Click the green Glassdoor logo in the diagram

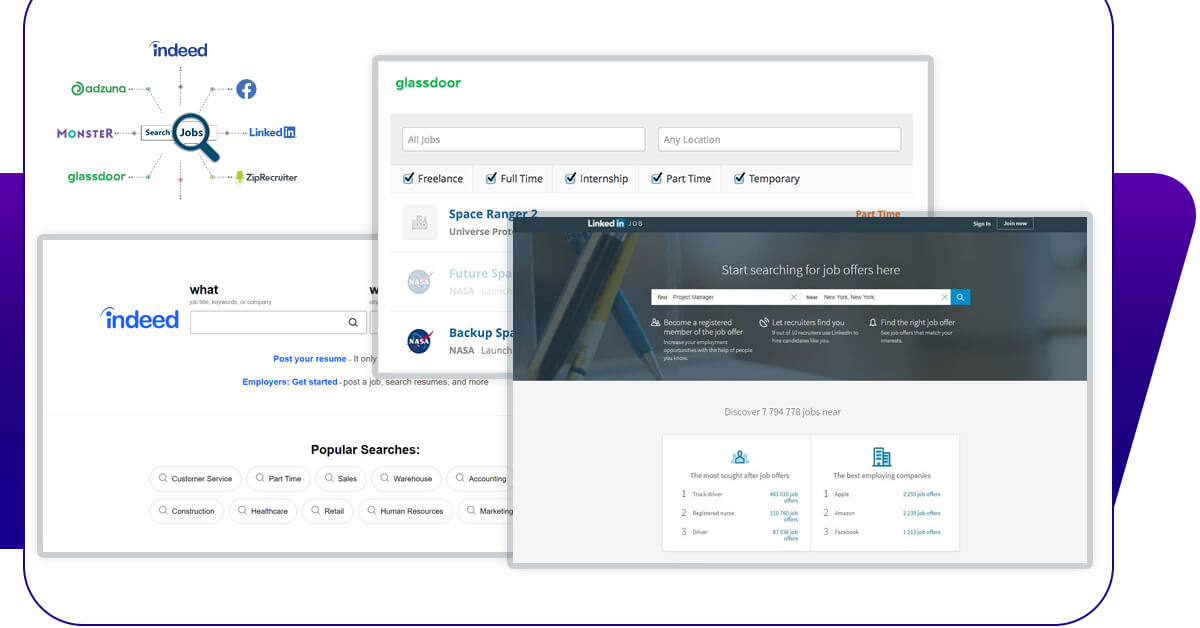click(97, 177)
